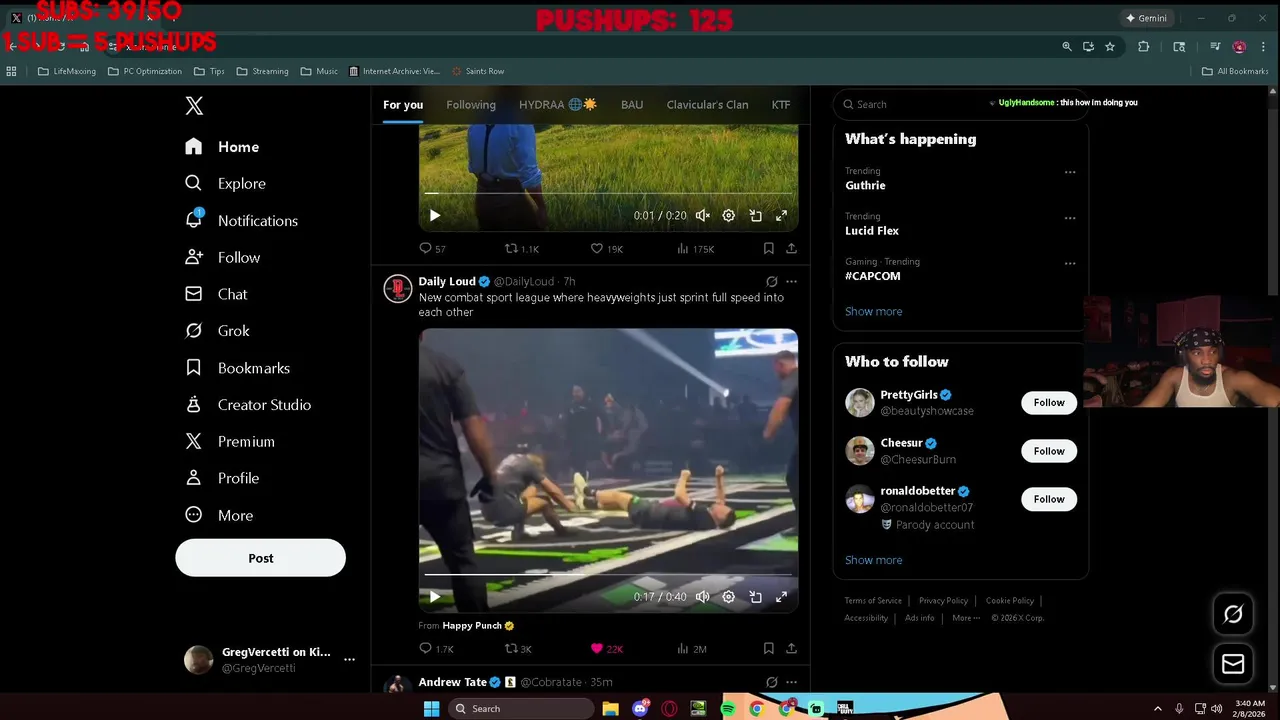Open Follow page in sidebar
This screenshot has width=1280, height=720.
[222, 257]
